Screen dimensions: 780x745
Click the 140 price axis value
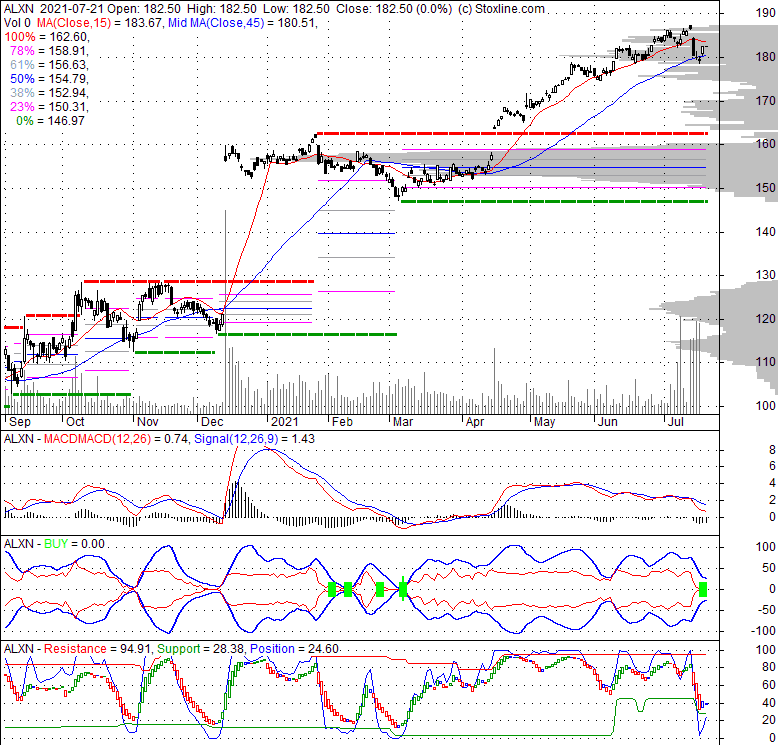tap(765, 231)
